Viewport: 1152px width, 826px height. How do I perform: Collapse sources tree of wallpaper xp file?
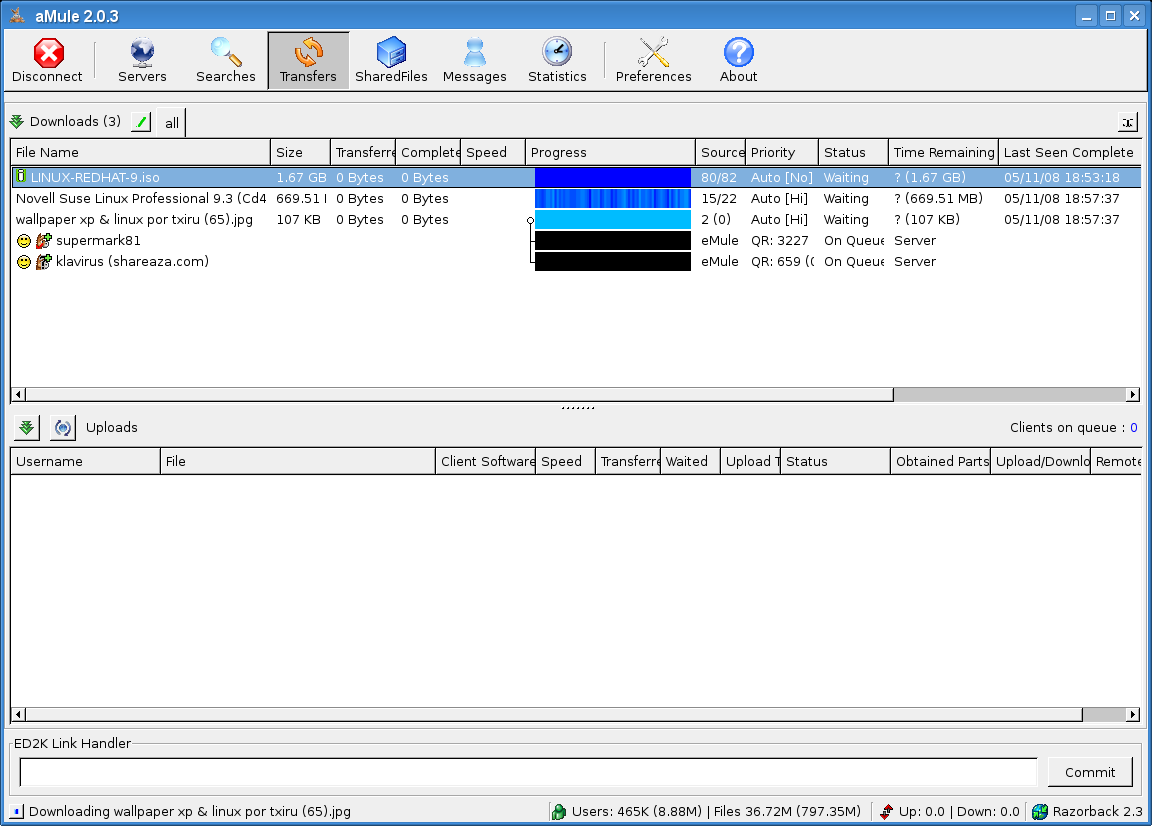click(530, 220)
